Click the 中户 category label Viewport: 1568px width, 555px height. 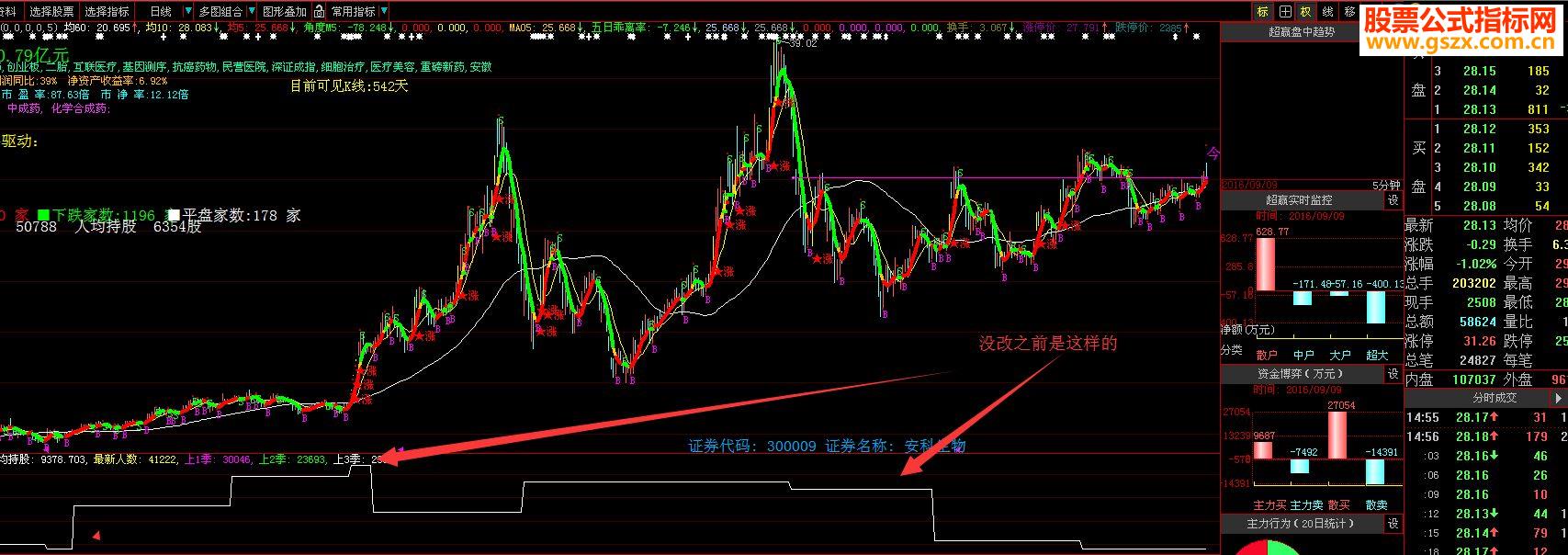coord(1303,354)
